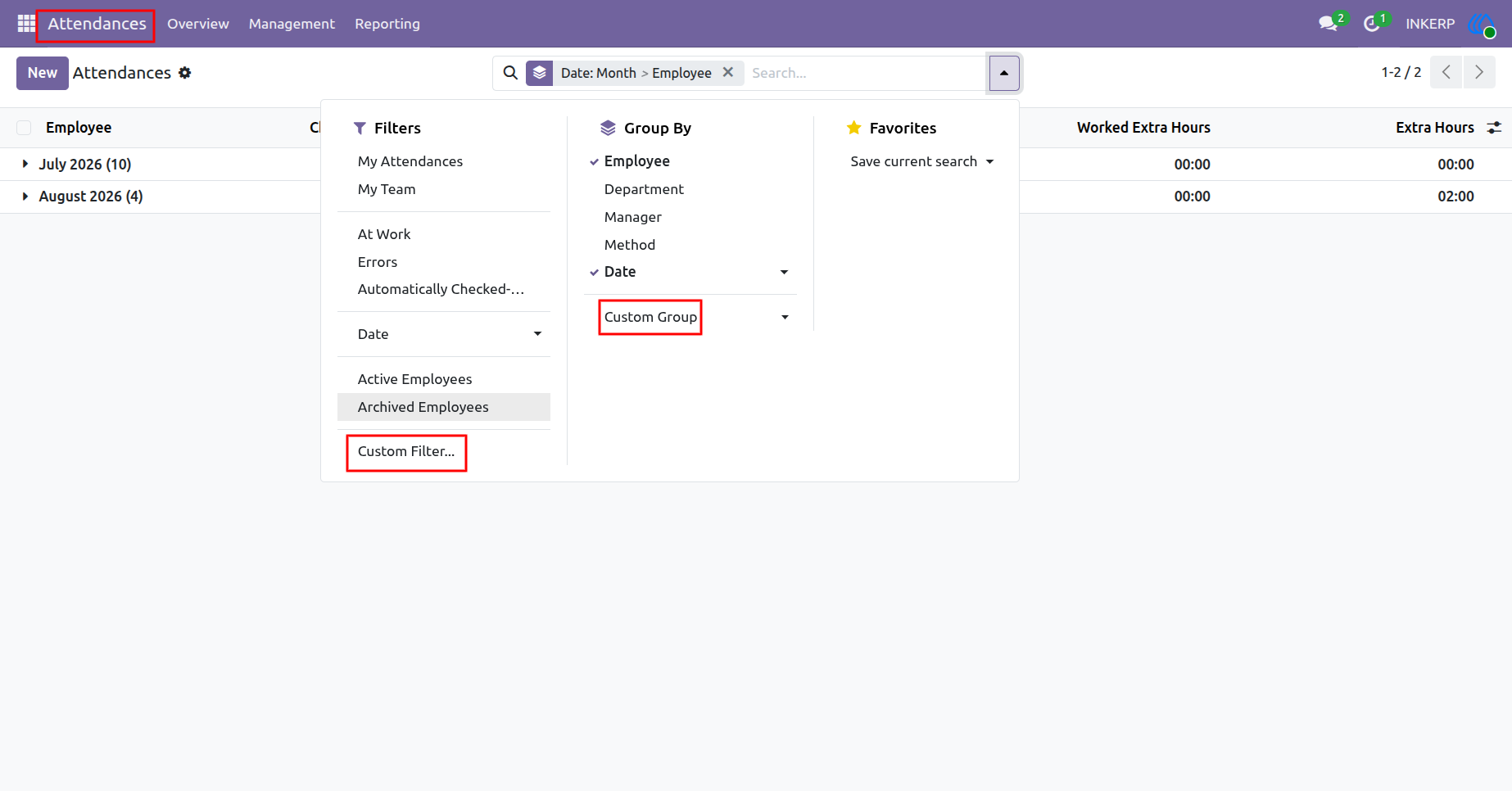1512x791 pixels.
Task: Group by Manager
Action: (690, 217)
